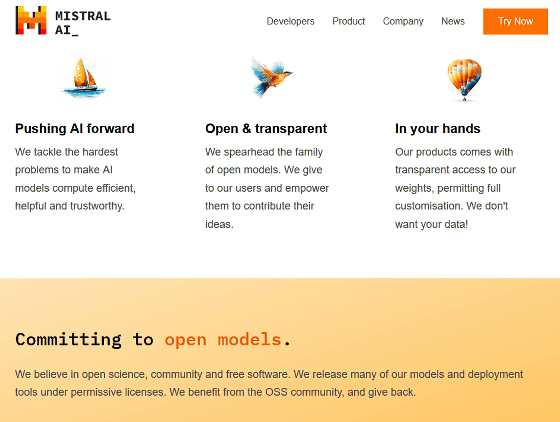
Task: Click the flying bird illustration
Action: pos(271,77)
